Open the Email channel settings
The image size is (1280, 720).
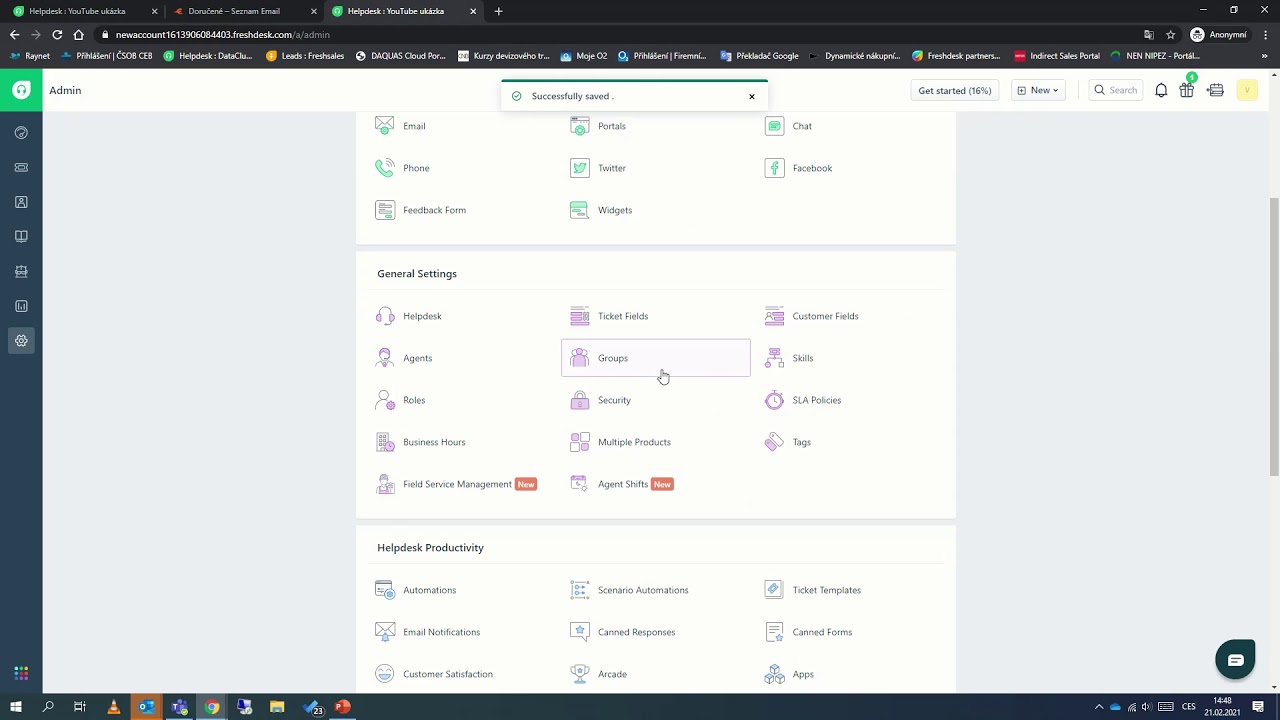coord(401,126)
